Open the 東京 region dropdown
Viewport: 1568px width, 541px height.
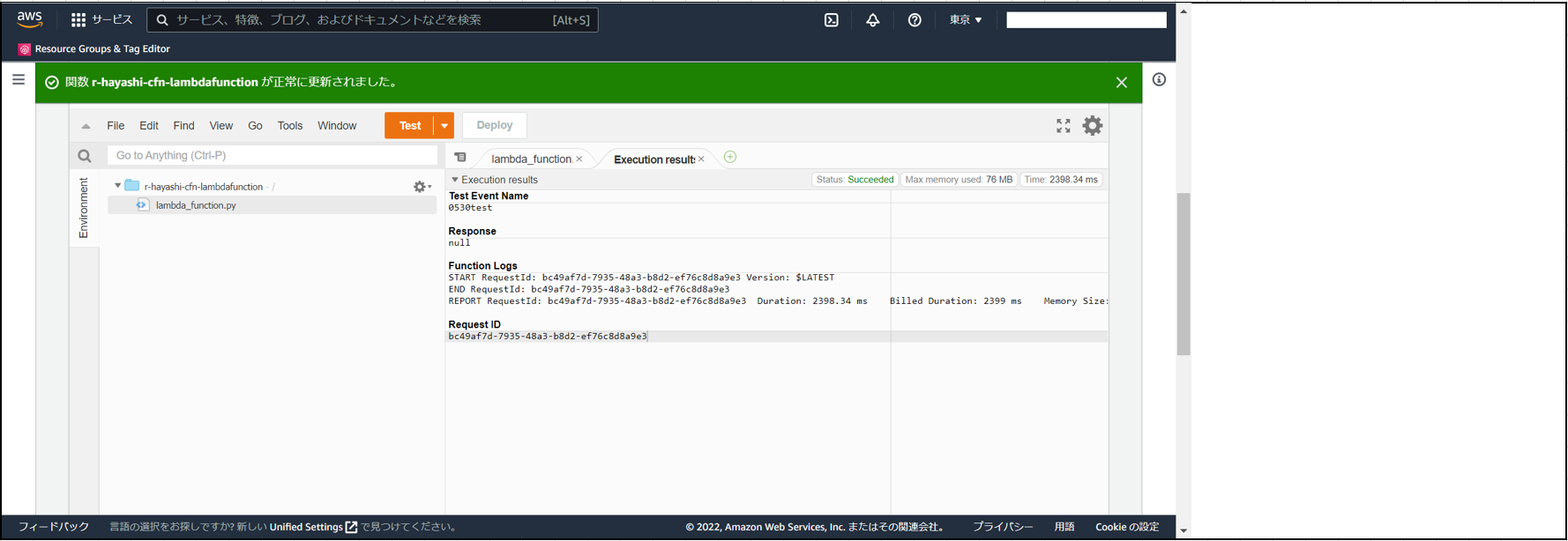point(965,20)
